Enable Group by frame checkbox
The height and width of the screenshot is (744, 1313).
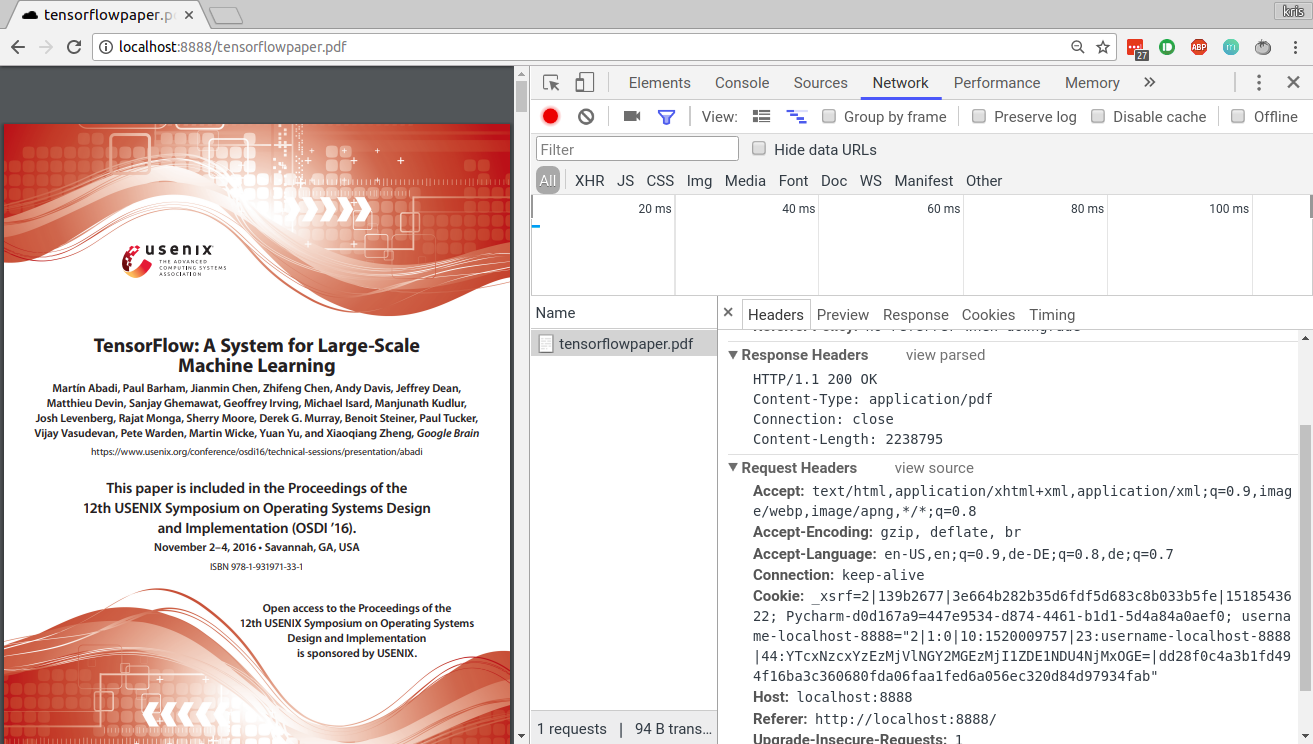[829, 116]
